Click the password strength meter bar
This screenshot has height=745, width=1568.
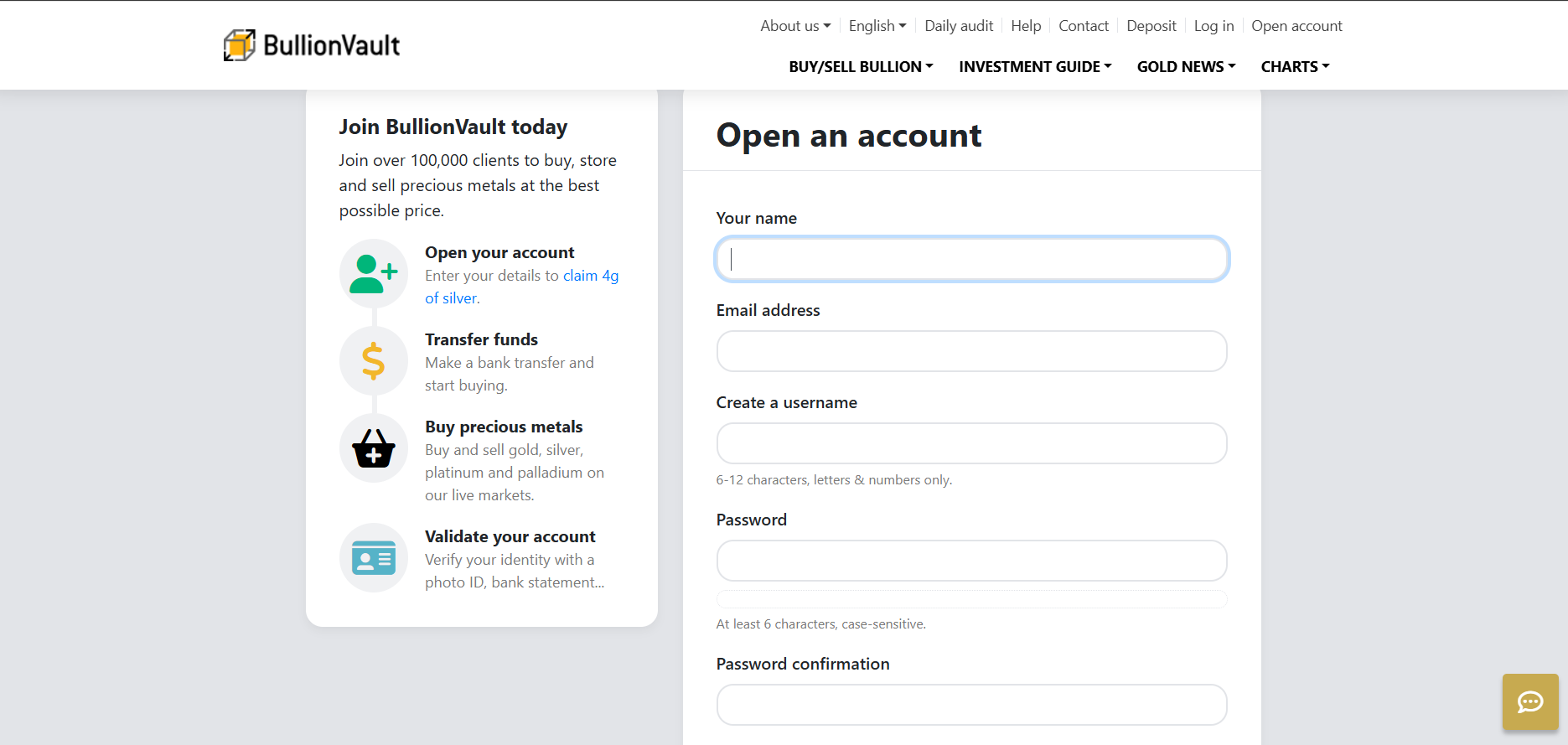coord(972,599)
